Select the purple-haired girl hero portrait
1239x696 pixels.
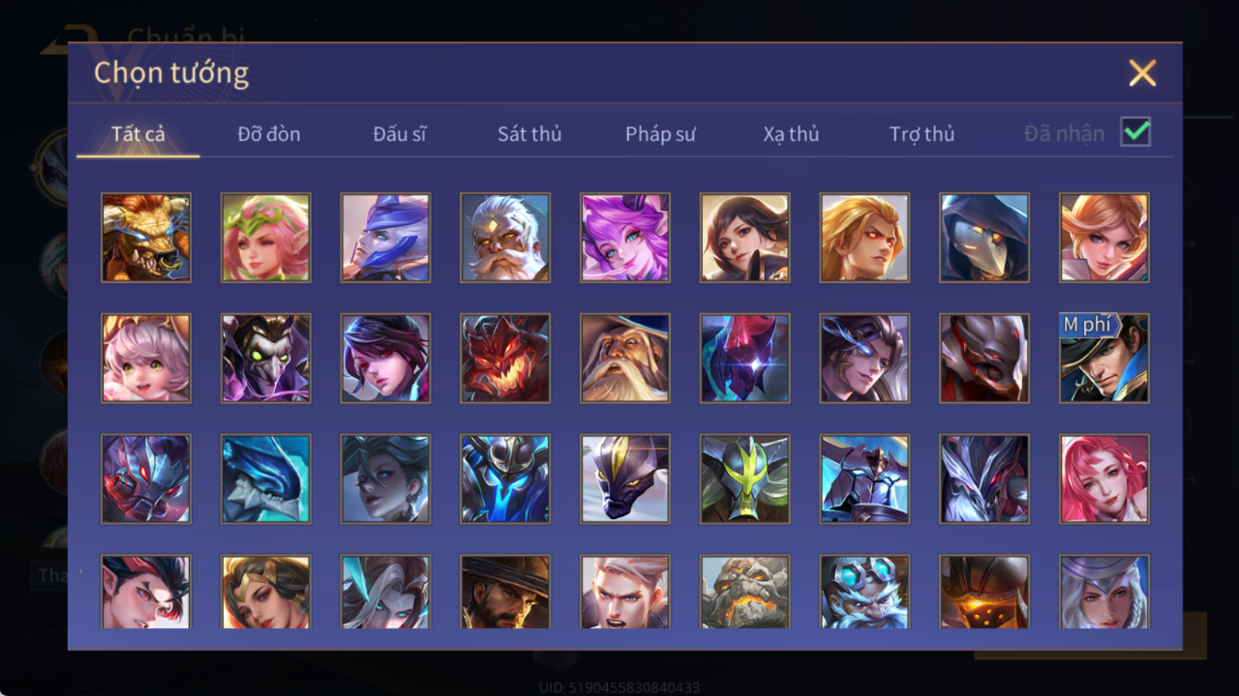click(625, 238)
